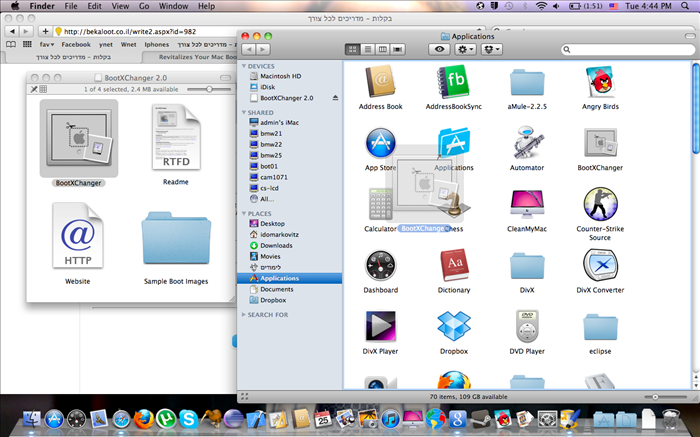Image resolution: width=700 pixels, height=437 pixels.
Task: Select the Automator app icon
Action: tap(527, 143)
